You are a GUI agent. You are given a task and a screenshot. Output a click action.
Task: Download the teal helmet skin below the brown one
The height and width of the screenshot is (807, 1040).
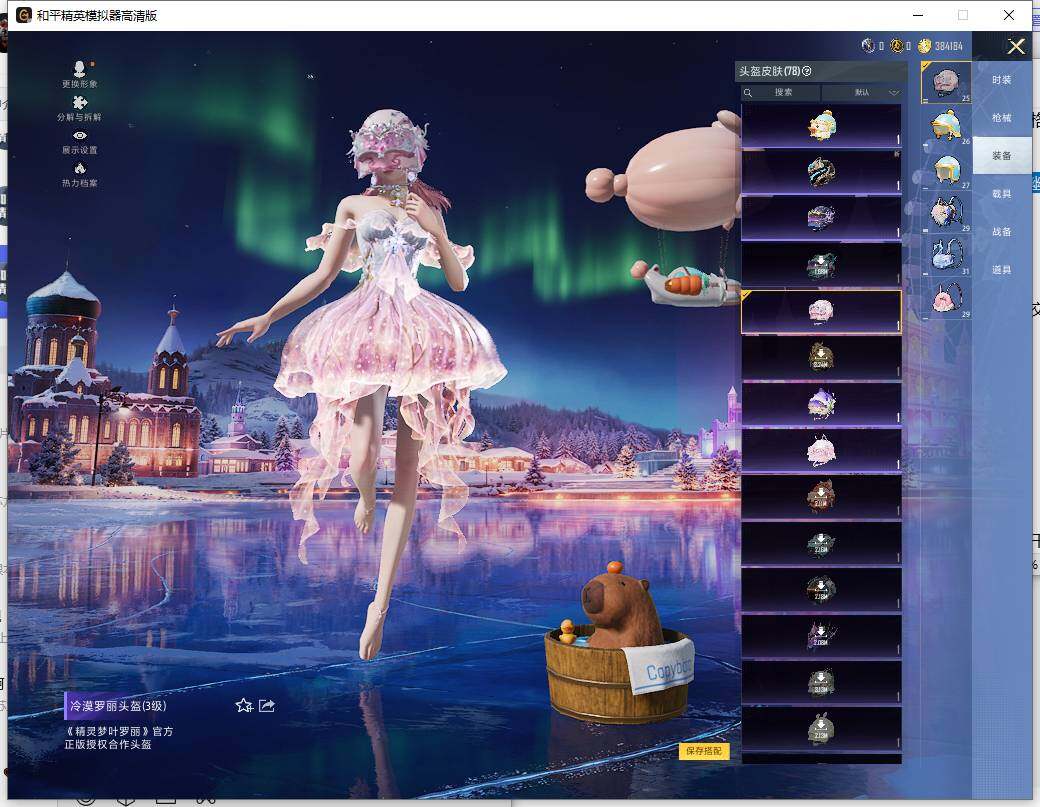(x=821, y=543)
